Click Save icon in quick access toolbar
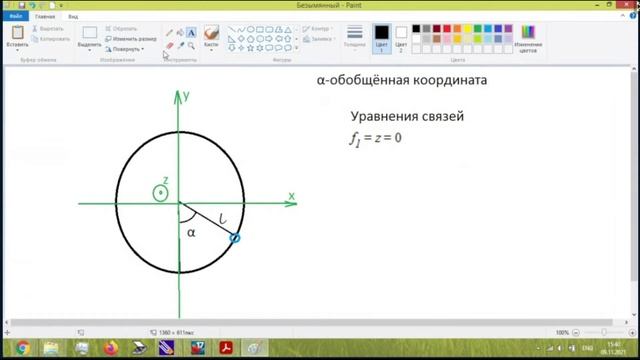This screenshot has width=640, height=360. (x=22, y=5)
